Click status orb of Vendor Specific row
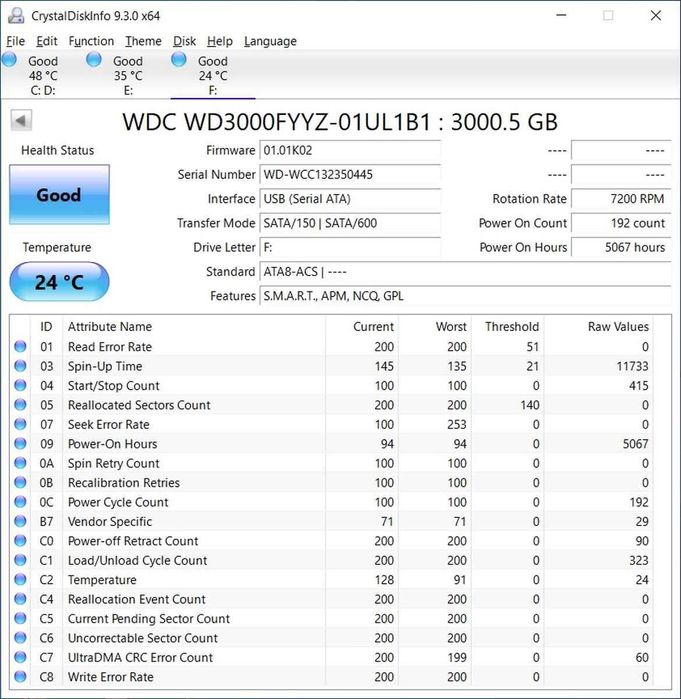The width and height of the screenshot is (681, 699). tap(20, 521)
